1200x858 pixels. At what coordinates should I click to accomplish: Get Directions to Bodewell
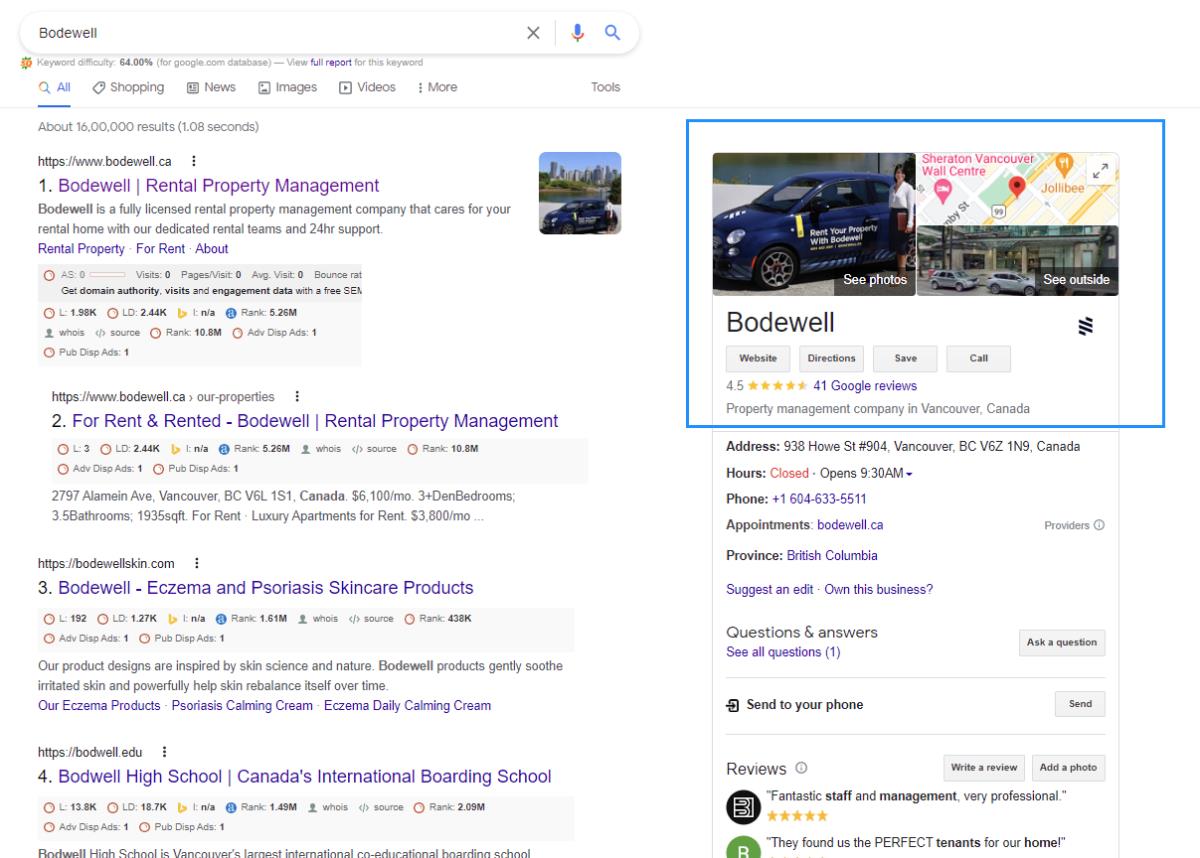click(x=831, y=359)
